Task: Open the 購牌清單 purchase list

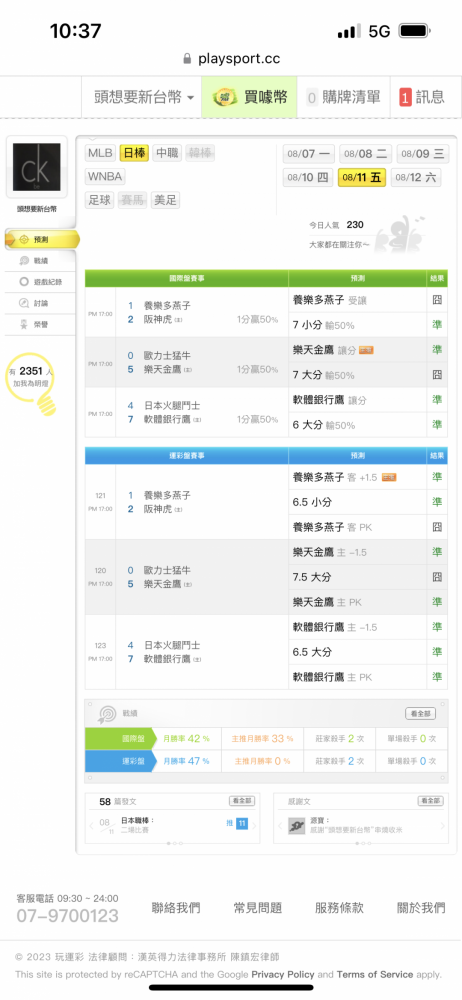Action: [343, 97]
